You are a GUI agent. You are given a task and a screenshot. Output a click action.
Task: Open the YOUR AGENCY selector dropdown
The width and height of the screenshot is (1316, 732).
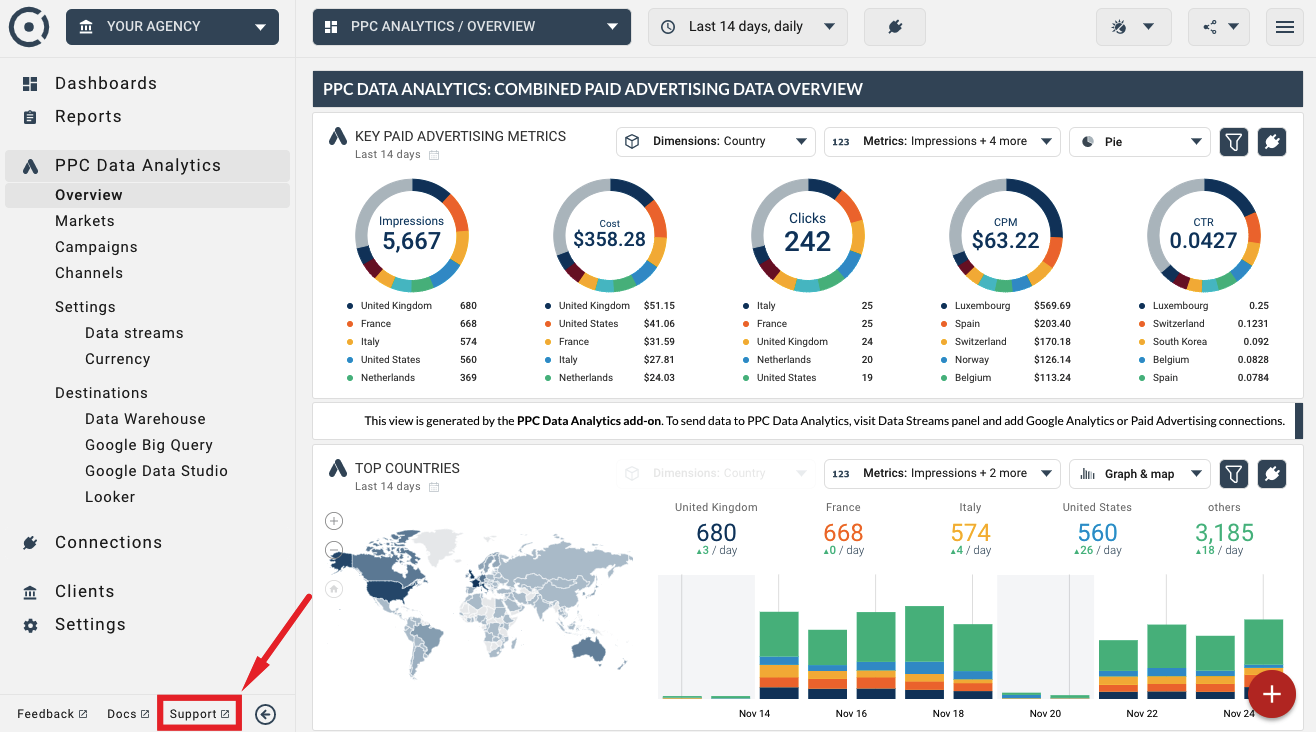(x=172, y=27)
